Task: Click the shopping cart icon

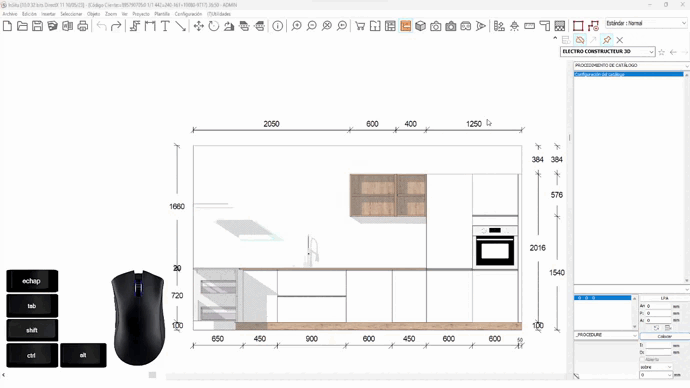Action: tap(360, 26)
